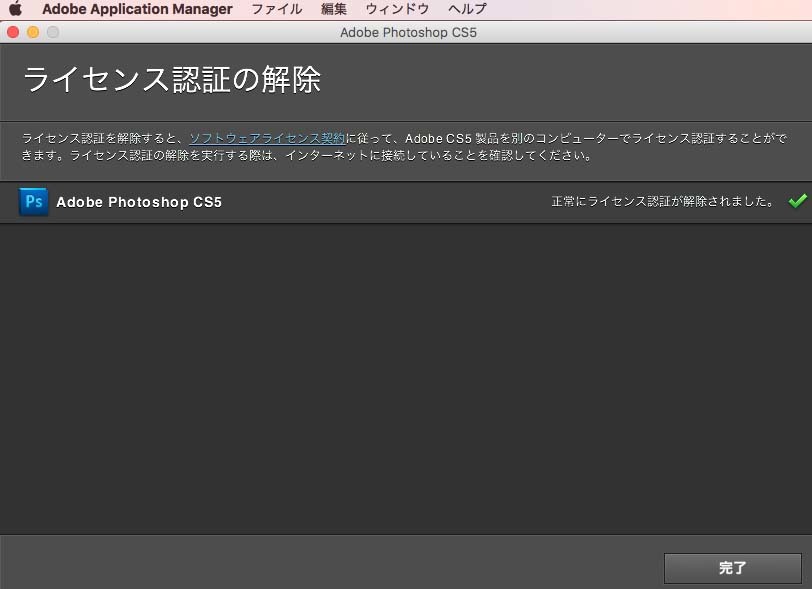The image size is (812, 589).
Task: Select the Adobe Photoshop CS5 product name
Action: click(139, 202)
